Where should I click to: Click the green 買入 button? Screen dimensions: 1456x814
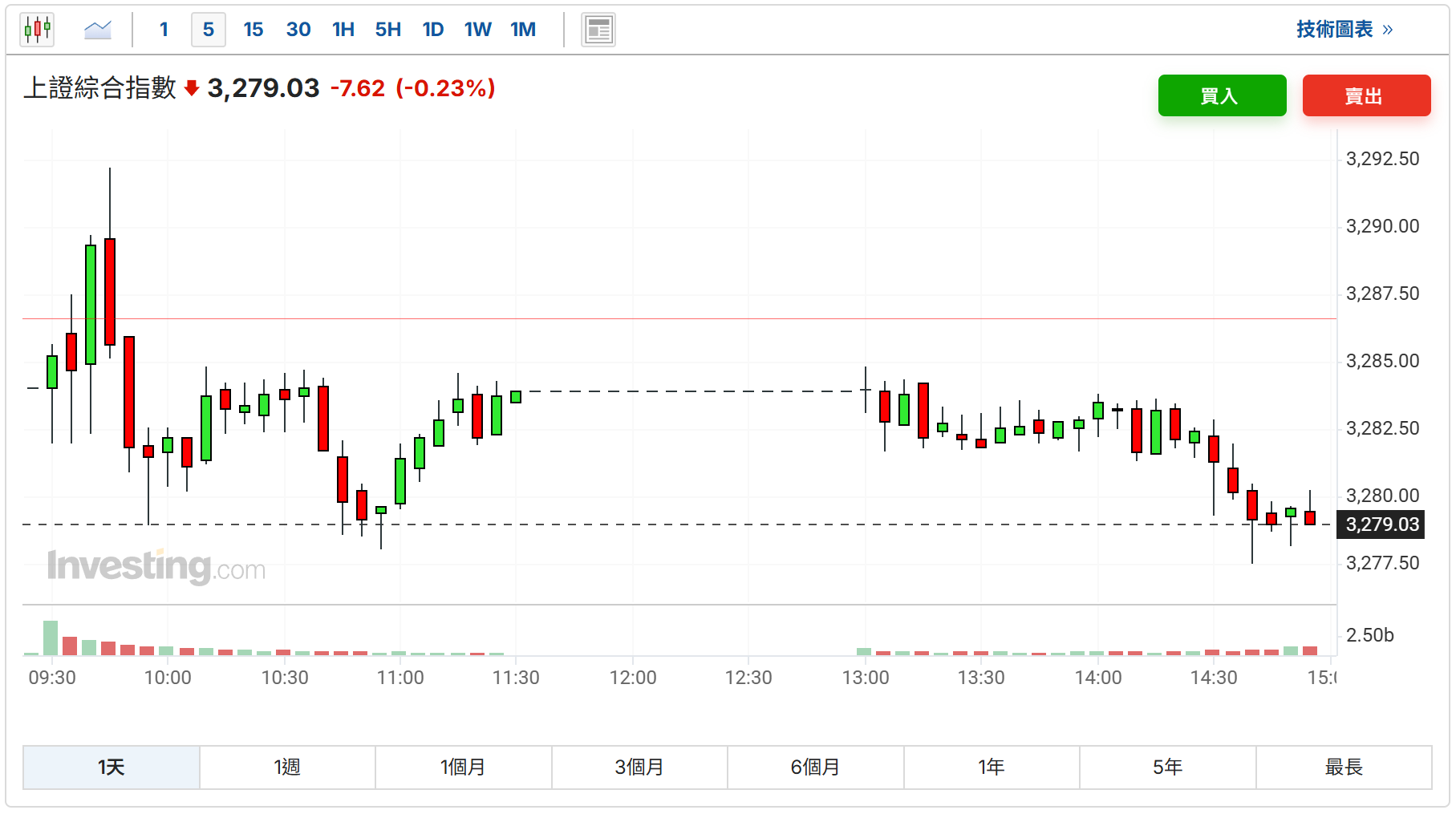[1222, 95]
